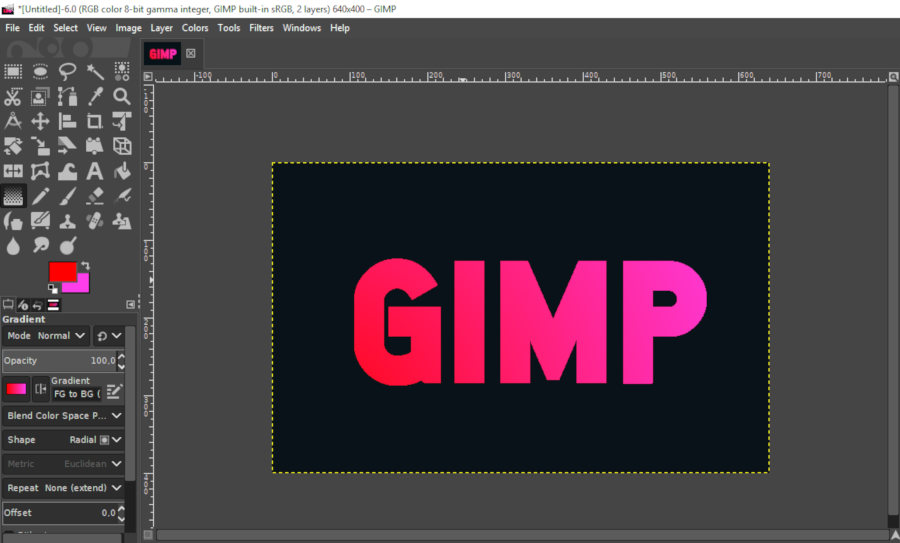The width and height of the screenshot is (900, 543).
Task: Open the Repeat None (extend) dropdown
Action: (63, 488)
